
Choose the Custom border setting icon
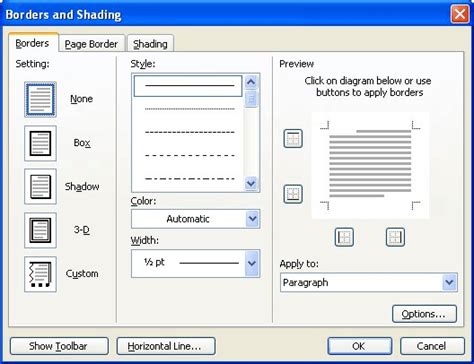click(x=40, y=274)
